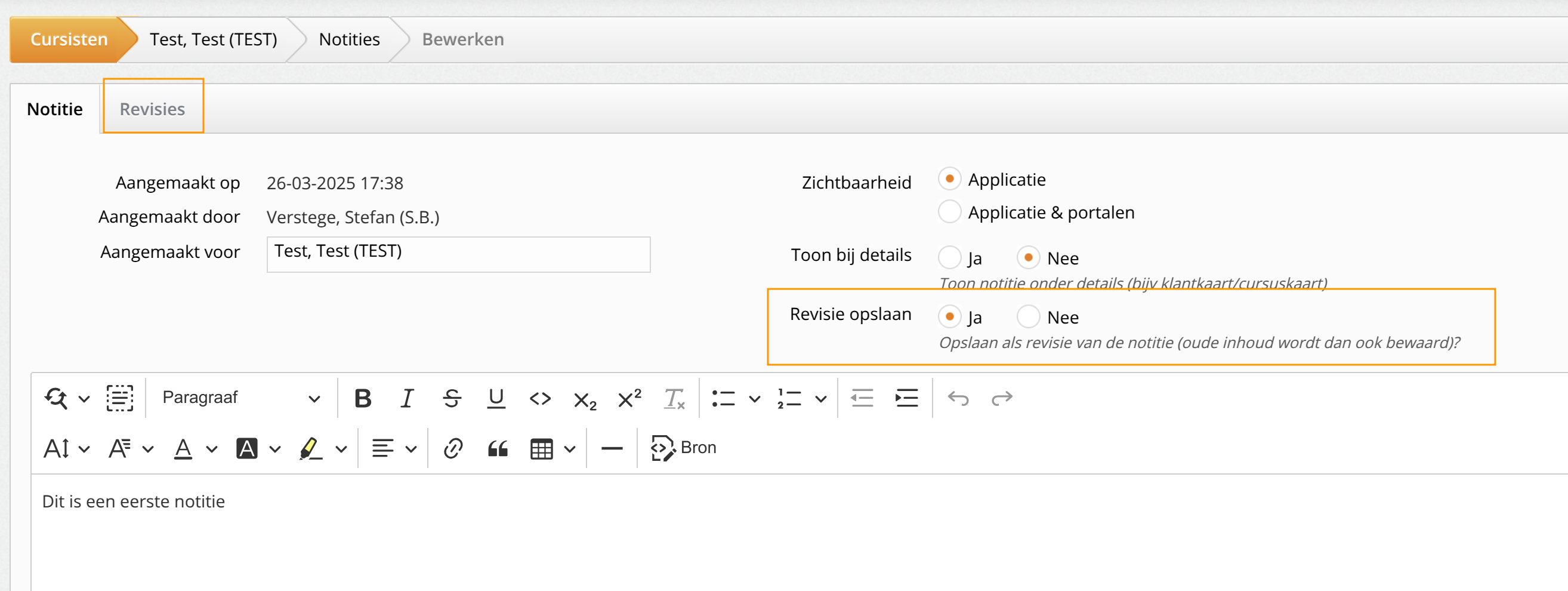Toggle italic formatting
Viewport: 1568px width, 591px height.
click(x=406, y=398)
